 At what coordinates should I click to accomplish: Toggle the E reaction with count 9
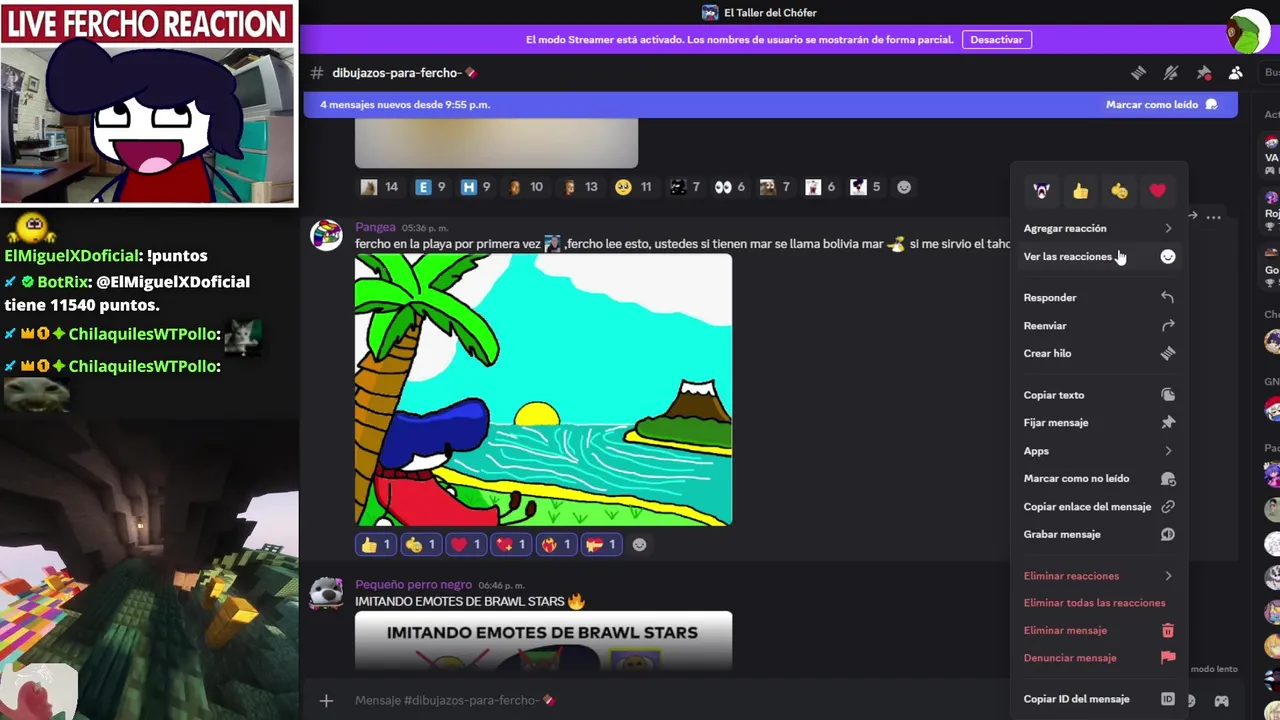[431, 187]
